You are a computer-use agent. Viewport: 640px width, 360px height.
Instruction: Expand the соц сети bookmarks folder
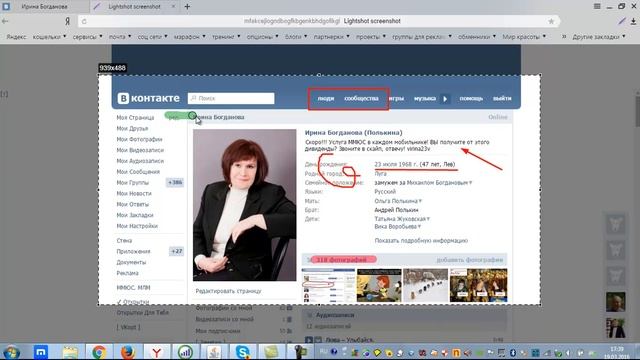coord(152,37)
